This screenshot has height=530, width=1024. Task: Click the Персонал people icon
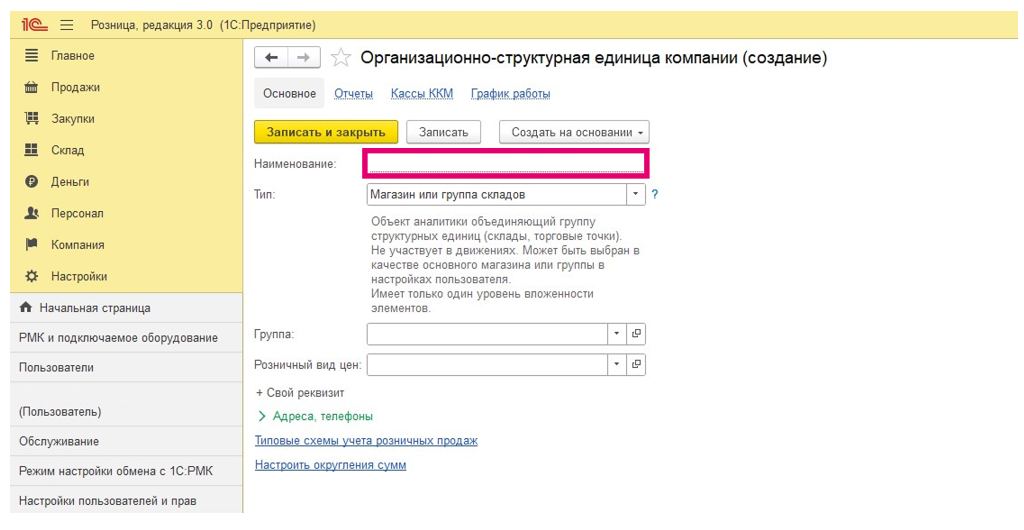point(31,213)
